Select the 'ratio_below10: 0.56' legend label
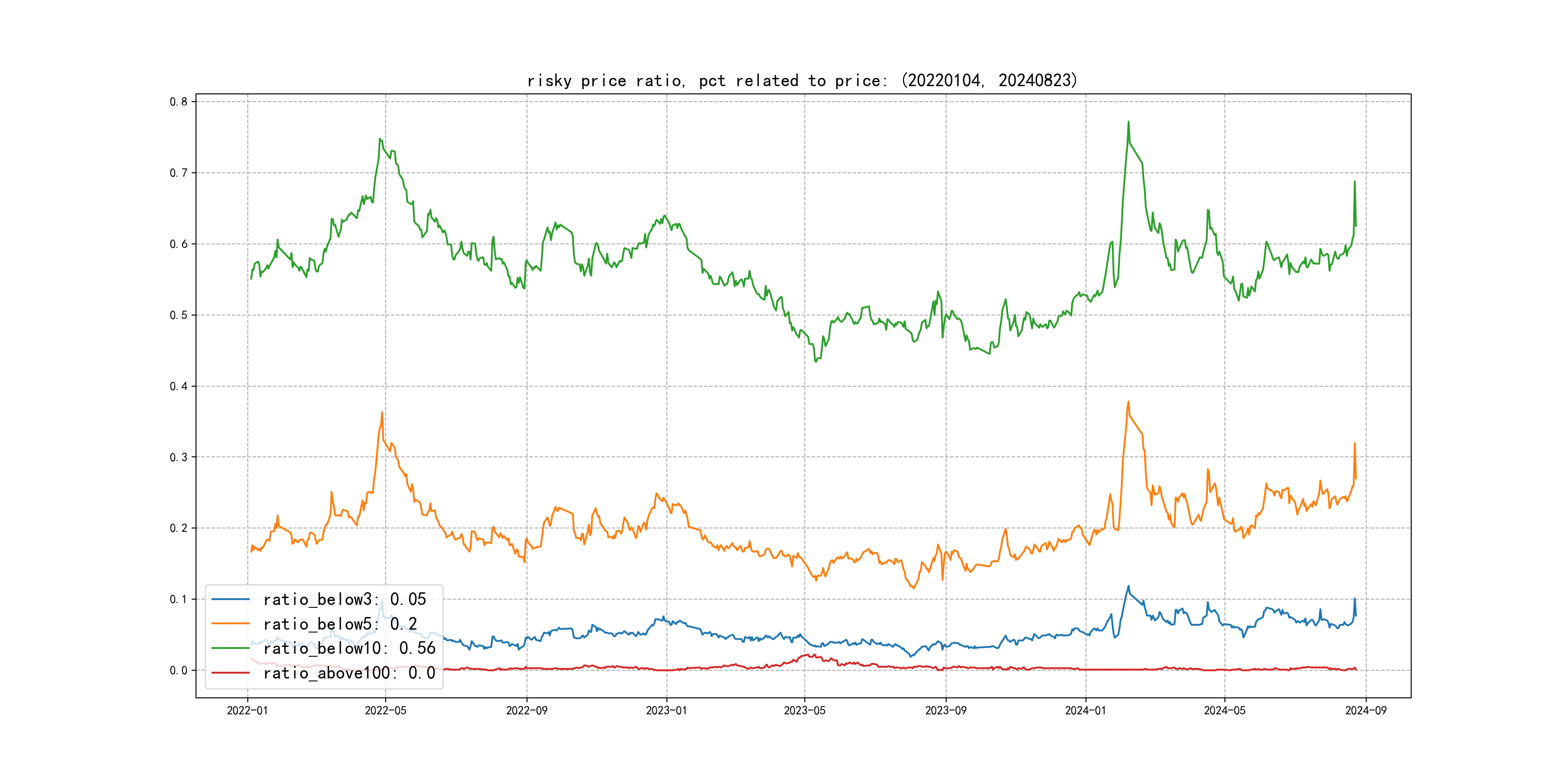 click(349, 648)
